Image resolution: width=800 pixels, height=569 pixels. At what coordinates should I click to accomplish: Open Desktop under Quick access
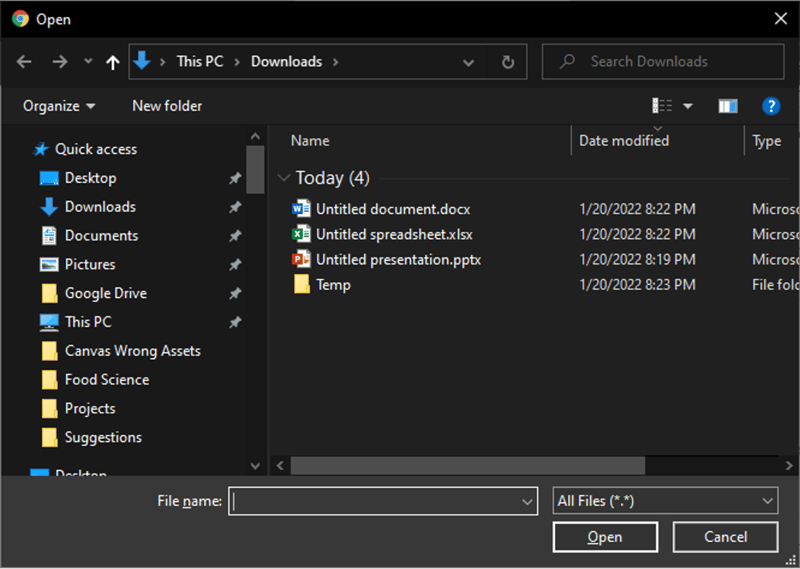90,178
